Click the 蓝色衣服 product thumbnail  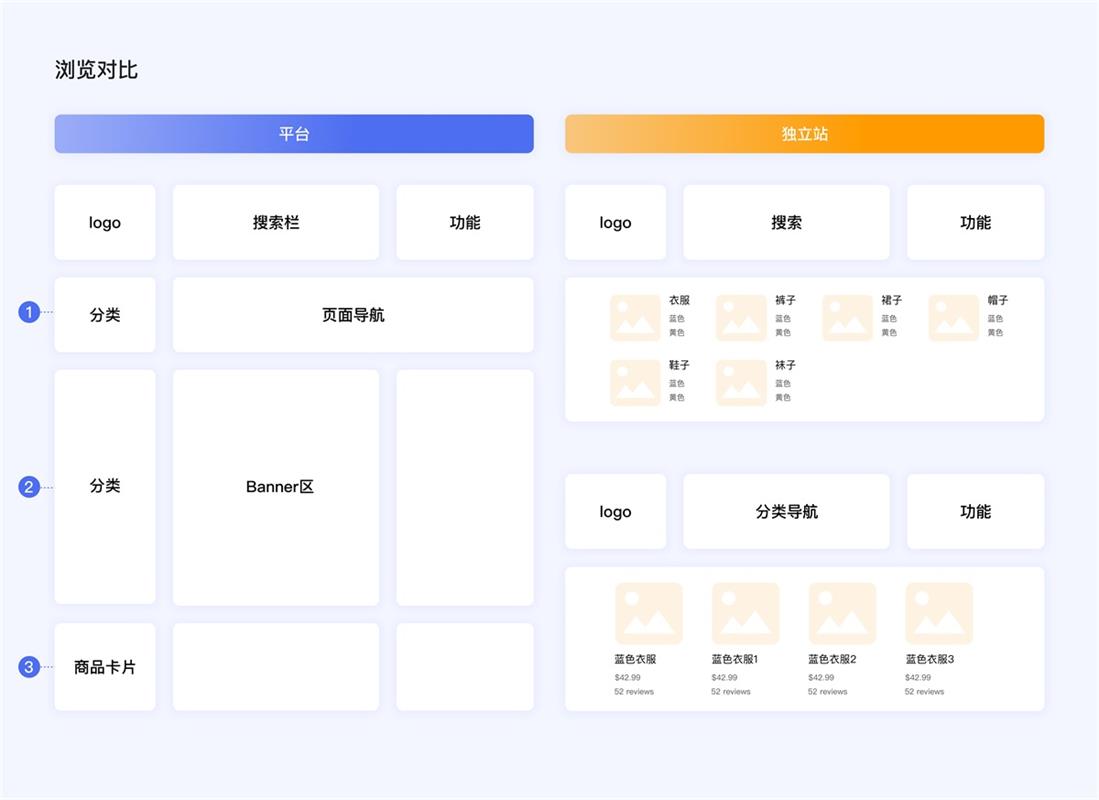pos(648,614)
